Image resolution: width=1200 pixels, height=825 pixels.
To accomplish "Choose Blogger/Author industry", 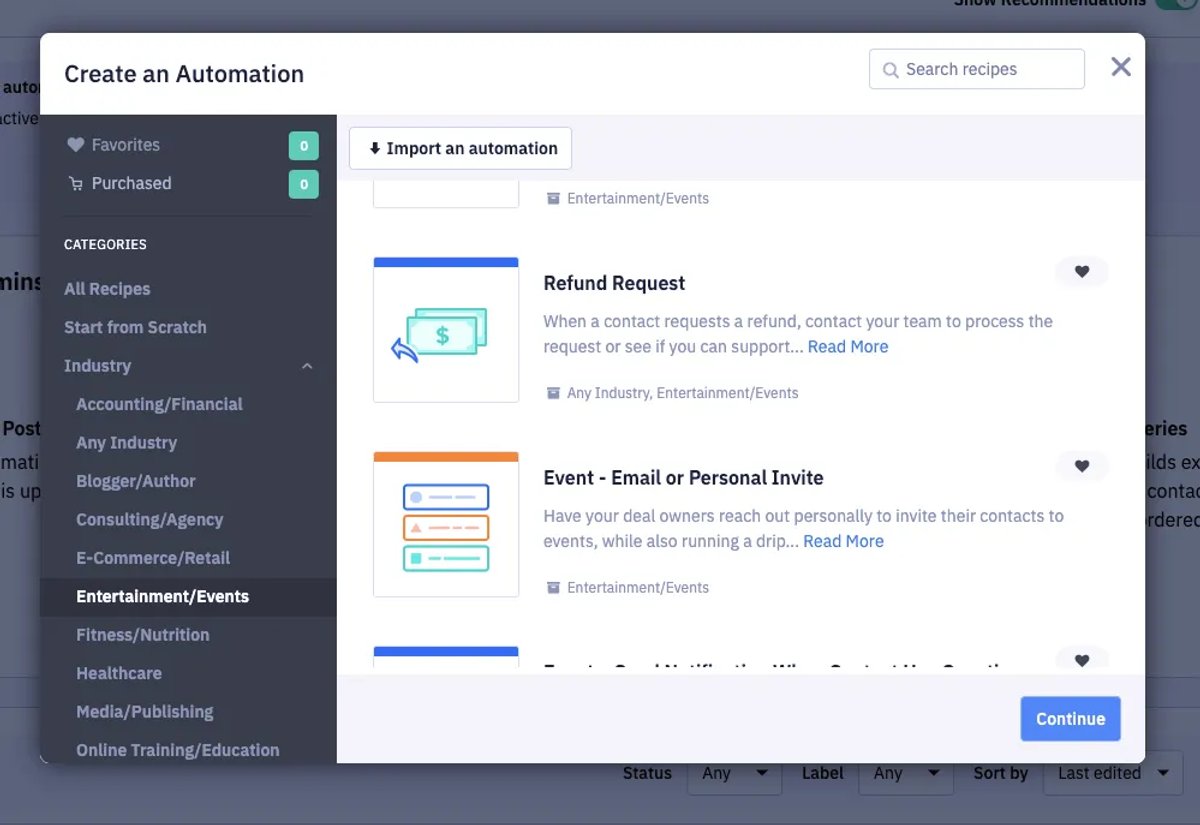I will (136, 481).
